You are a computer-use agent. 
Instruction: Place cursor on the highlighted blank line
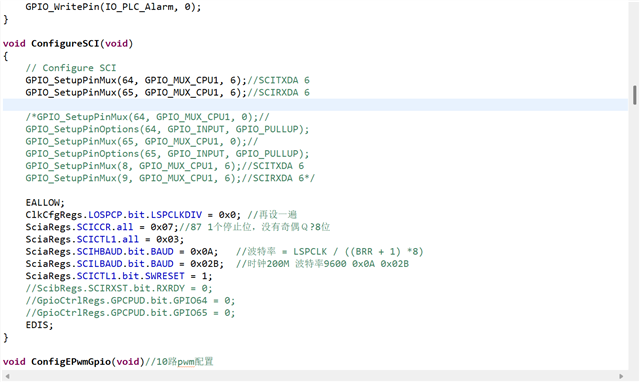pyautogui.click(x=315, y=105)
